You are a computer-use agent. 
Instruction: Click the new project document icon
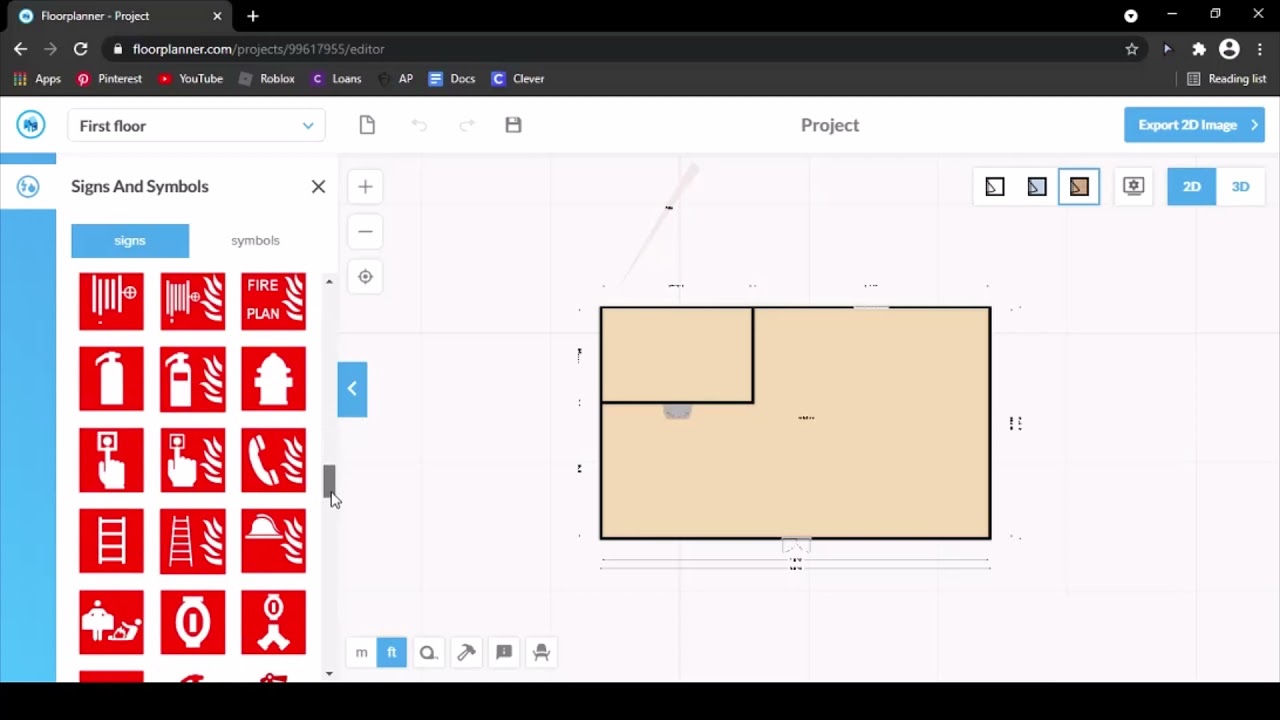tap(367, 125)
